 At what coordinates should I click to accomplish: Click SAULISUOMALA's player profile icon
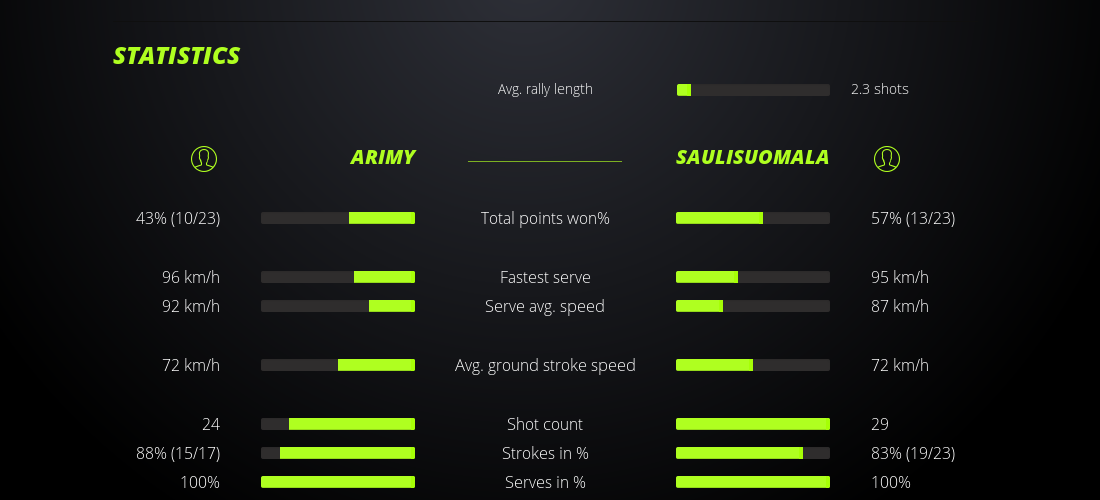click(887, 158)
